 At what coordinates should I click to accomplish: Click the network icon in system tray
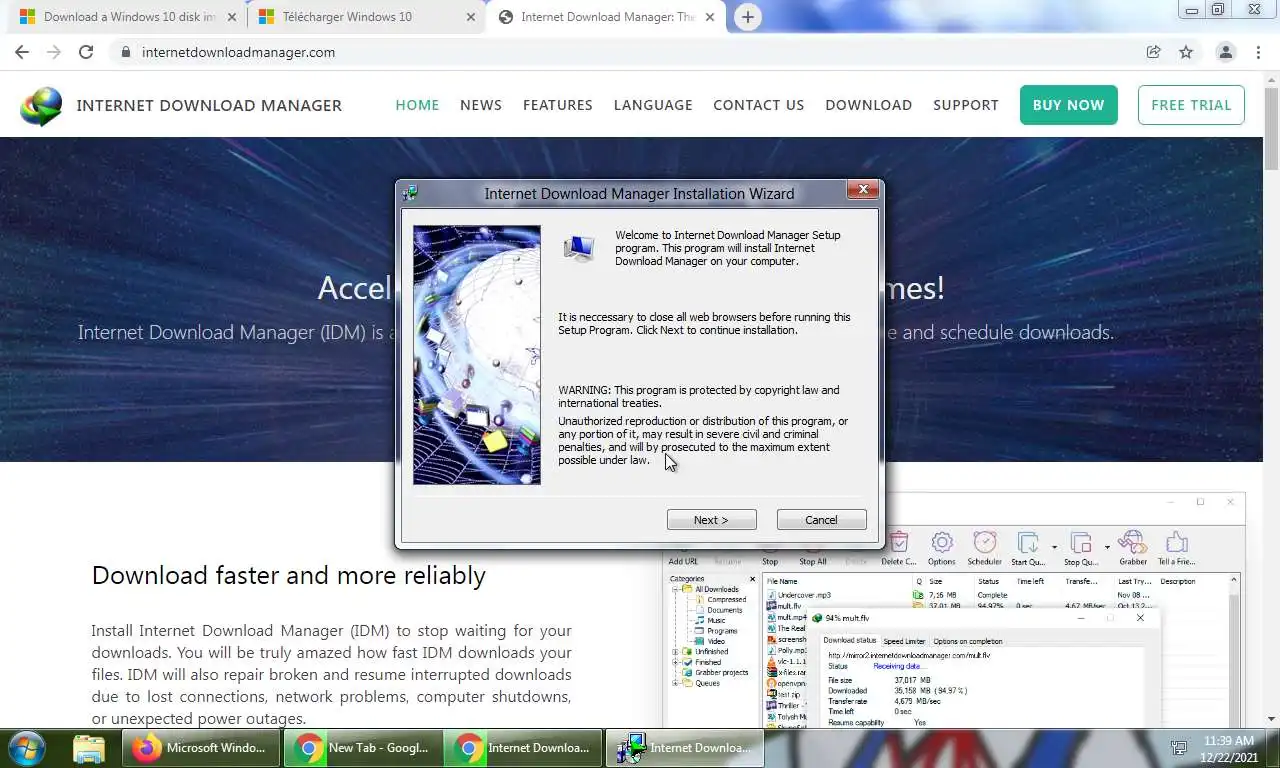coord(1179,748)
